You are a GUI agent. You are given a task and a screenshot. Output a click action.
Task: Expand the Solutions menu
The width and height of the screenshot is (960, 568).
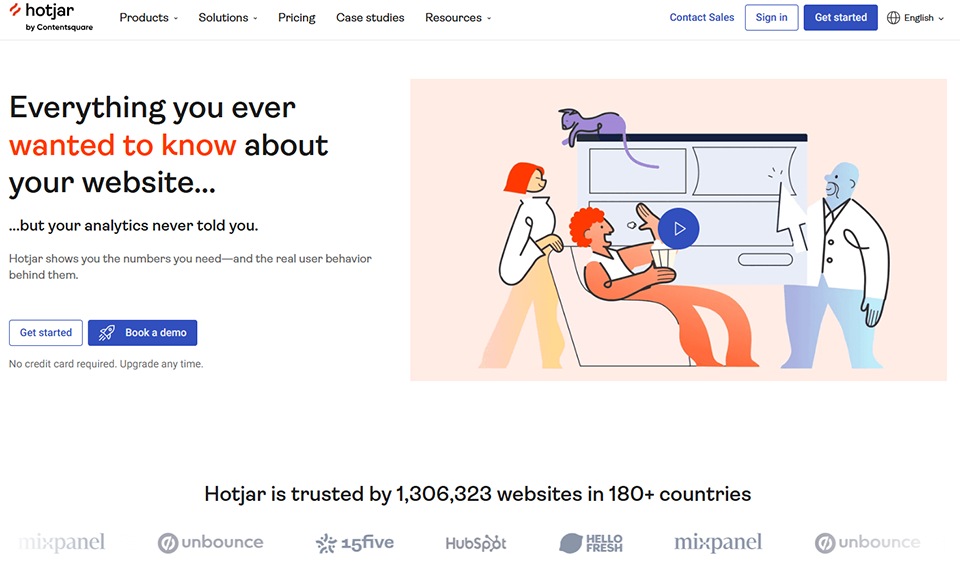[x=228, y=18]
